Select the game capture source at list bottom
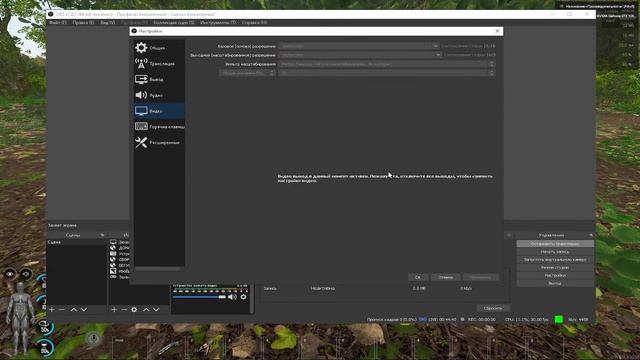 tap(119, 277)
